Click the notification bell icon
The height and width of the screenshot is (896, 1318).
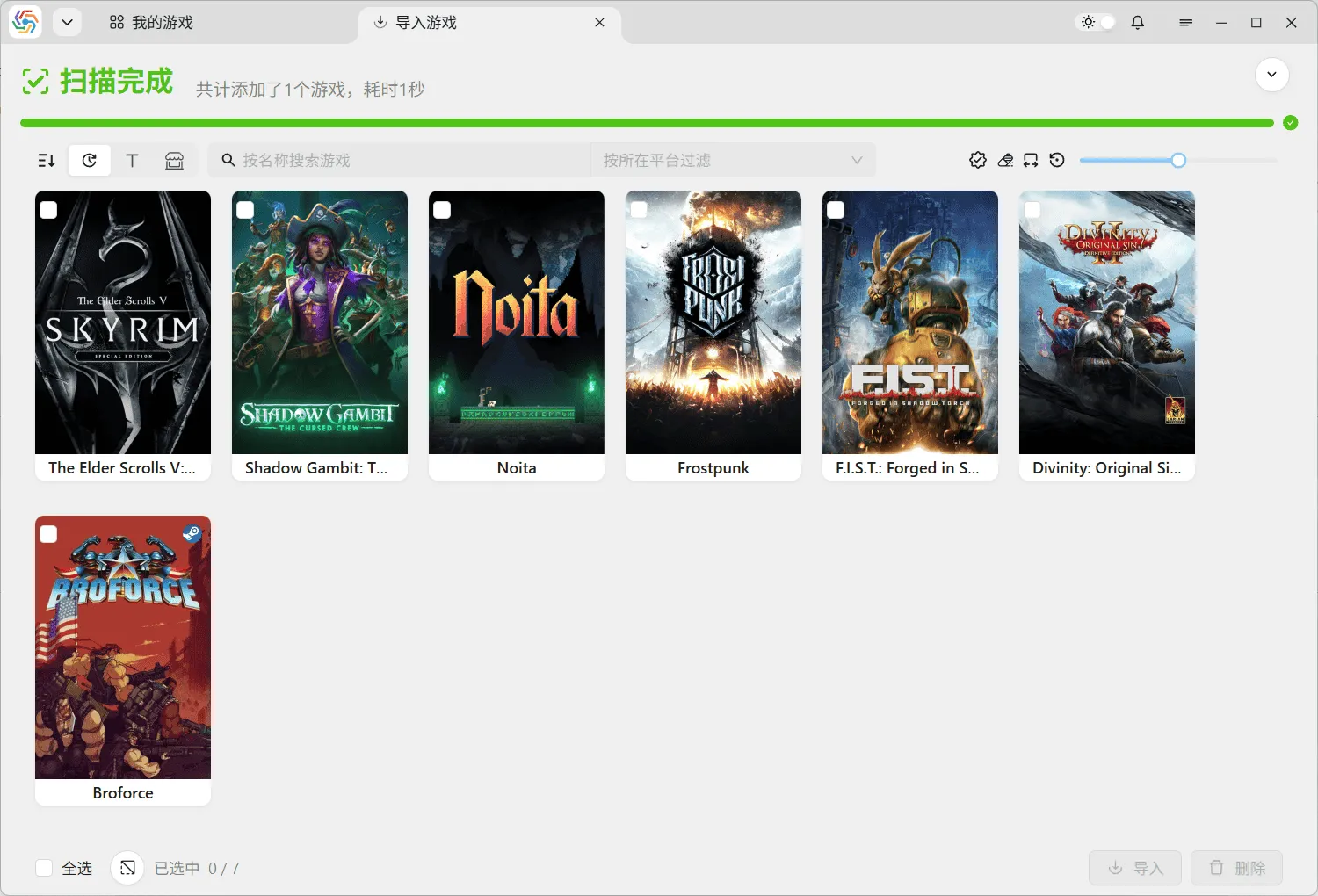tap(1137, 22)
